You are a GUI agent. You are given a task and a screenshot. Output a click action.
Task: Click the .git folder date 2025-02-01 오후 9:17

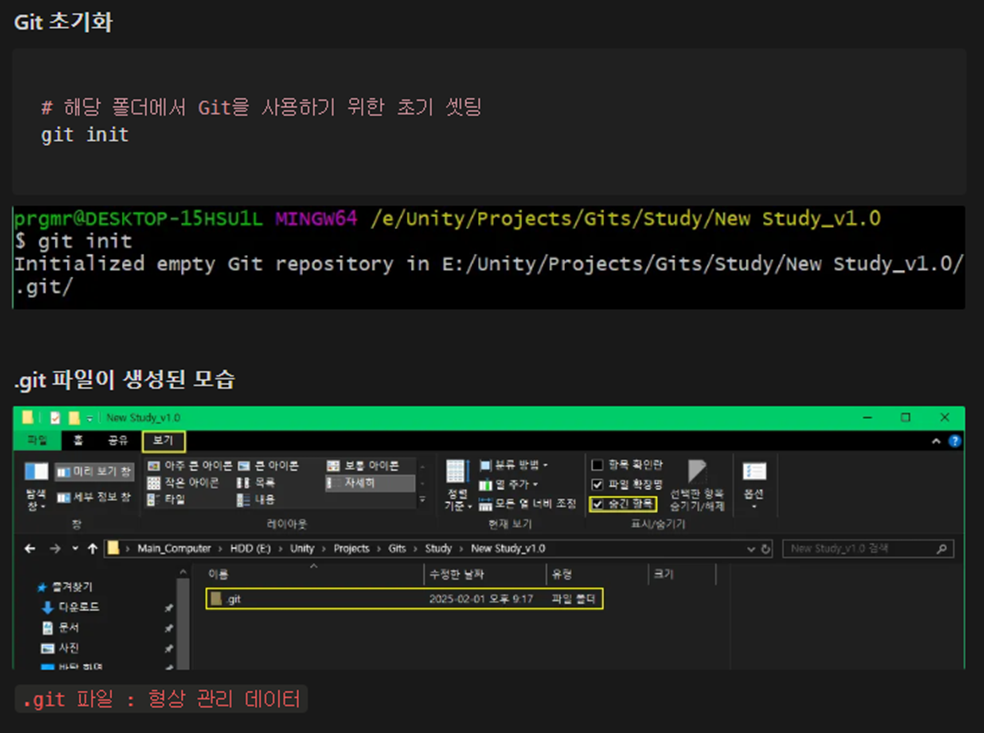click(481, 599)
